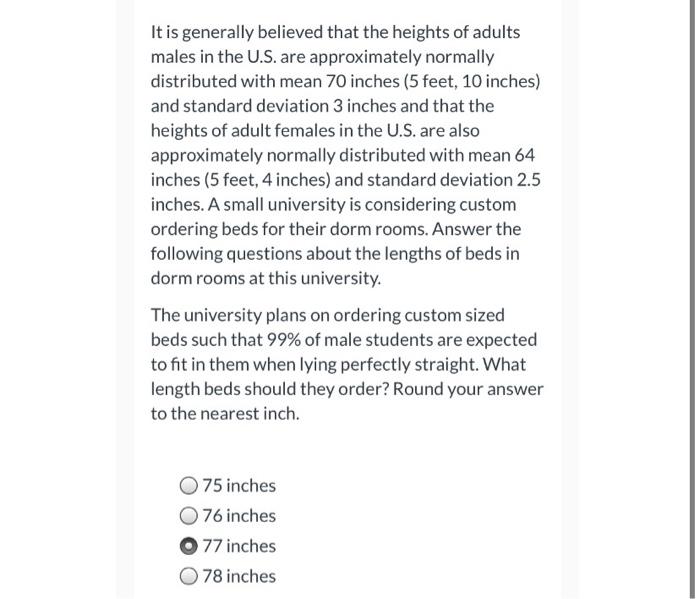Click the '77 inches' answer label text
The width and height of the screenshot is (700, 599).
coord(239,546)
